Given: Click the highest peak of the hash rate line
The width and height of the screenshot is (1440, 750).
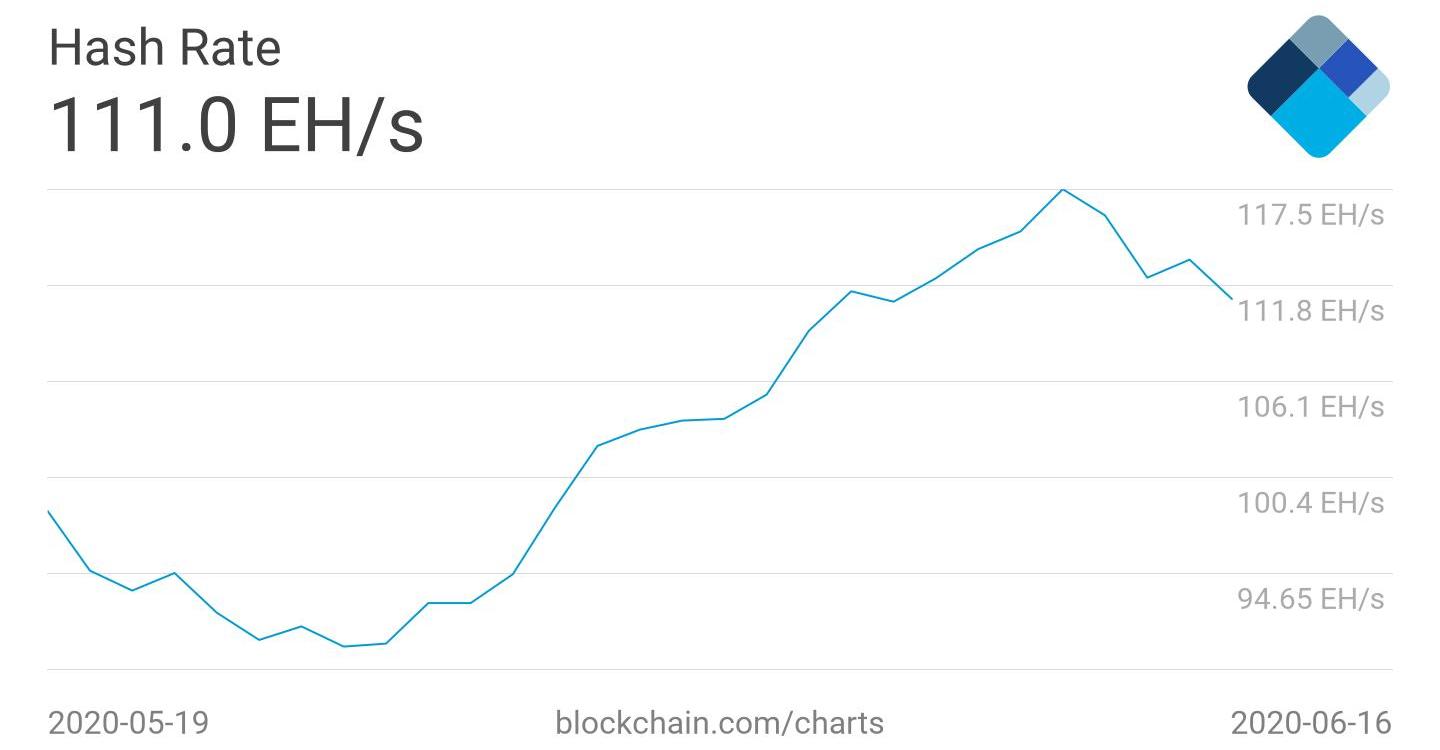Looking at the screenshot, I should point(1062,190).
